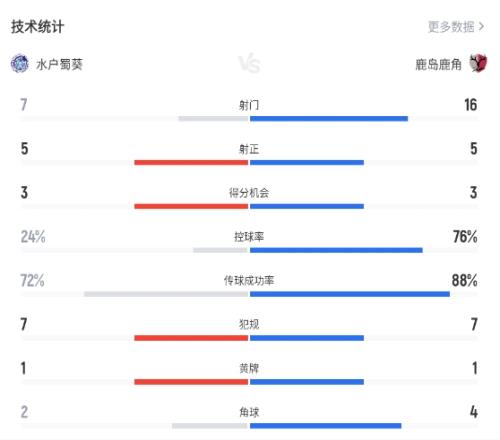Click the VS icon between teams

[x=249, y=64]
